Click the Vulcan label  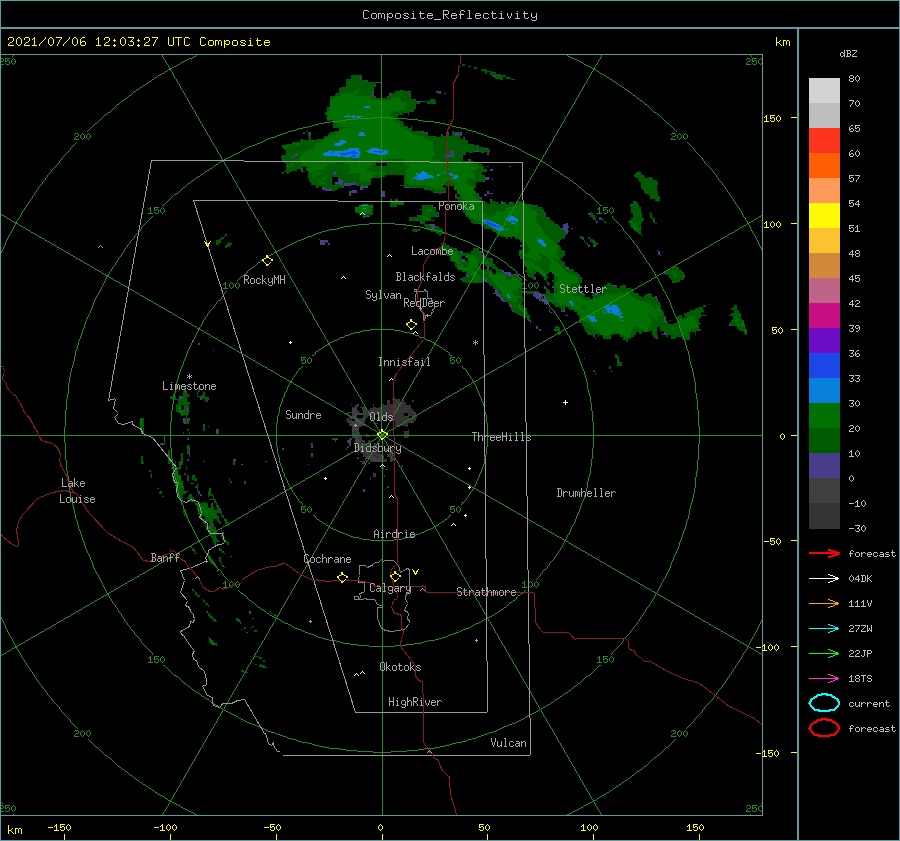pyautogui.click(x=509, y=743)
